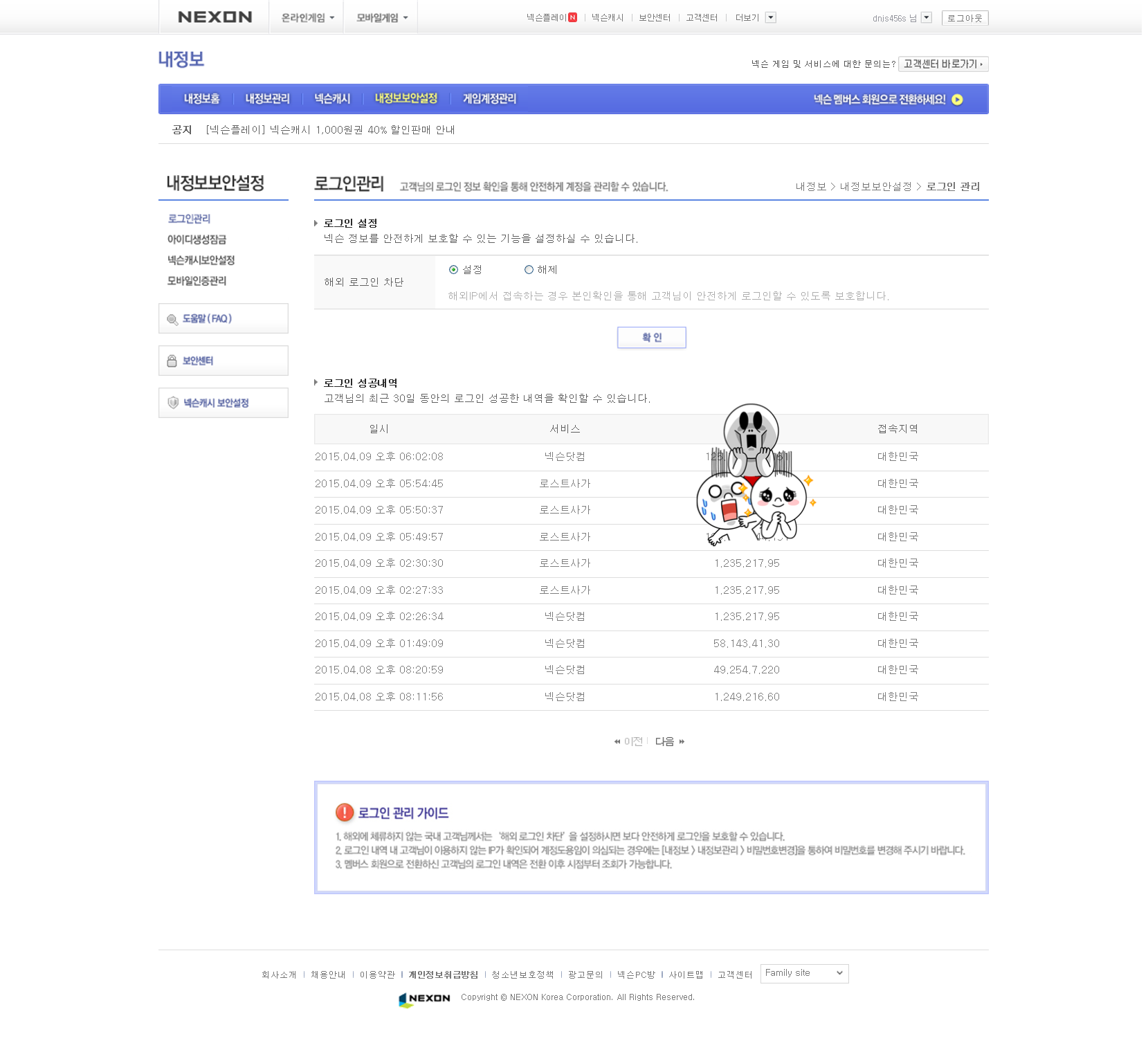The height and width of the screenshot is (1052, 1148).
Task: Open the 보안센터 sidebar button
Action: pos(223,361)
